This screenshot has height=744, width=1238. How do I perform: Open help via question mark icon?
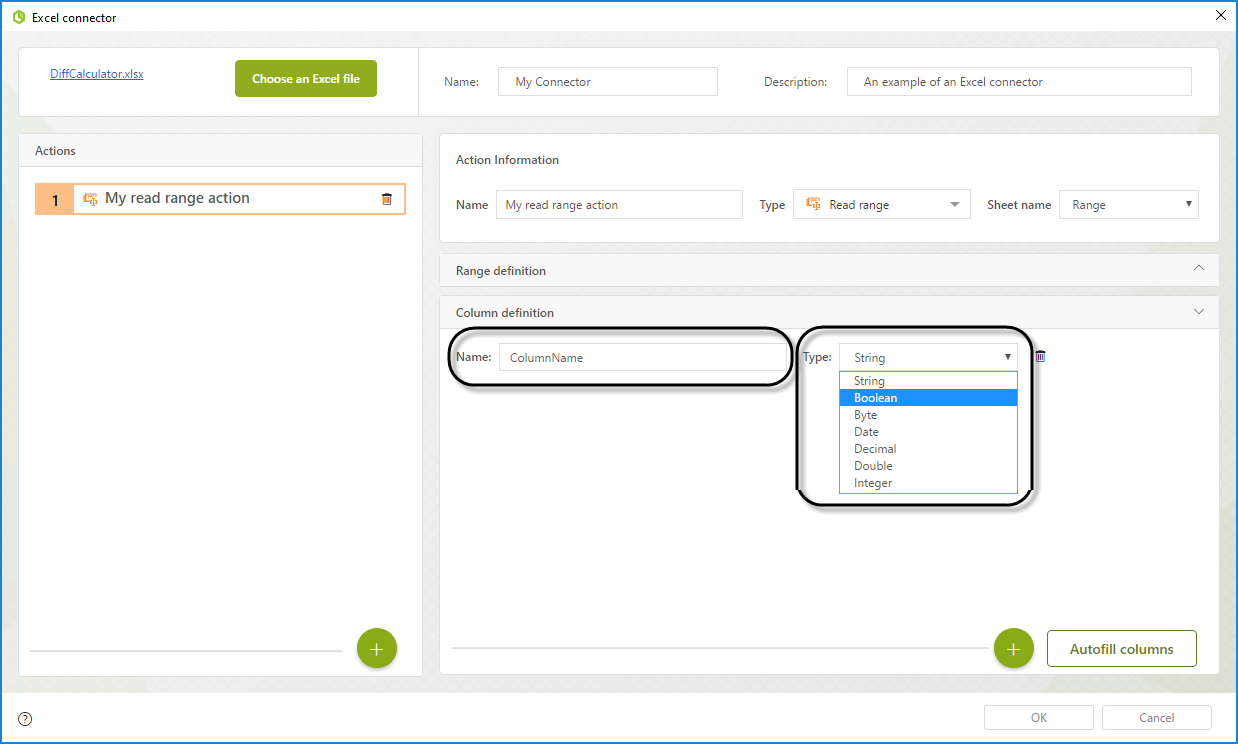pyautogui.click(x=25, y=718)
